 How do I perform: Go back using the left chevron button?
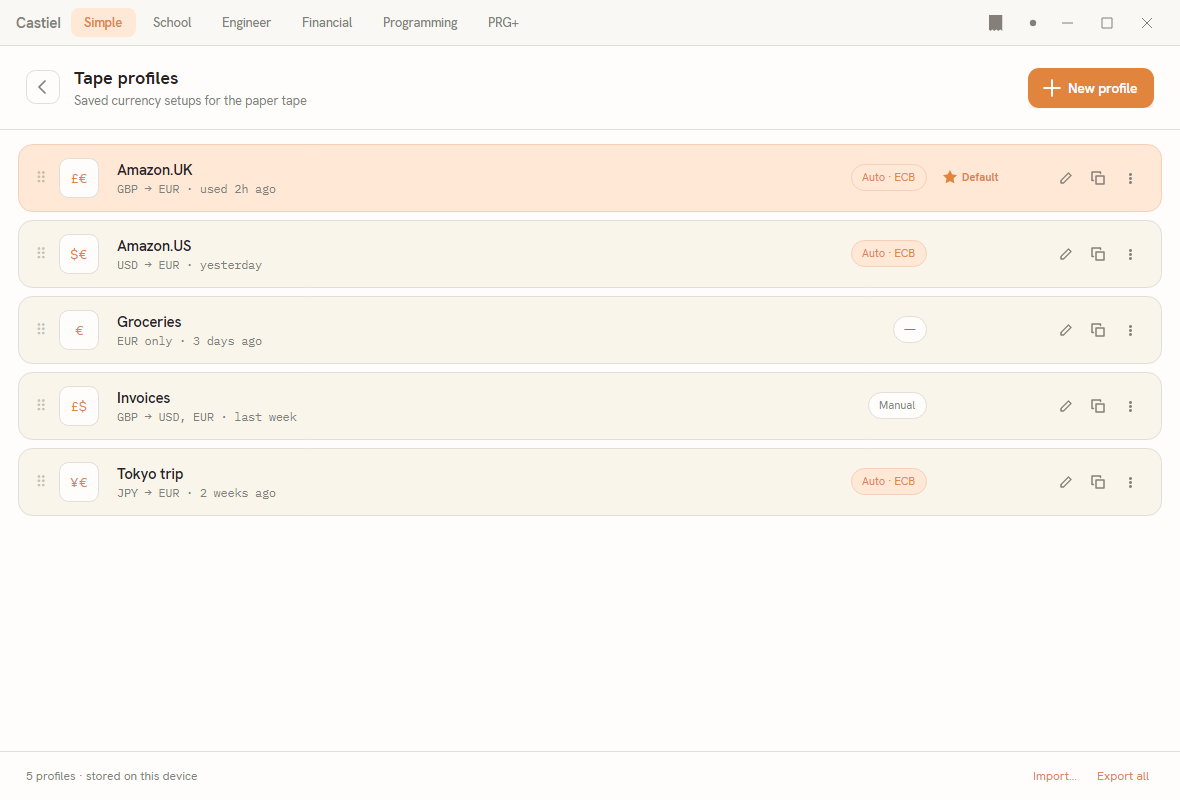pos(43,87)
